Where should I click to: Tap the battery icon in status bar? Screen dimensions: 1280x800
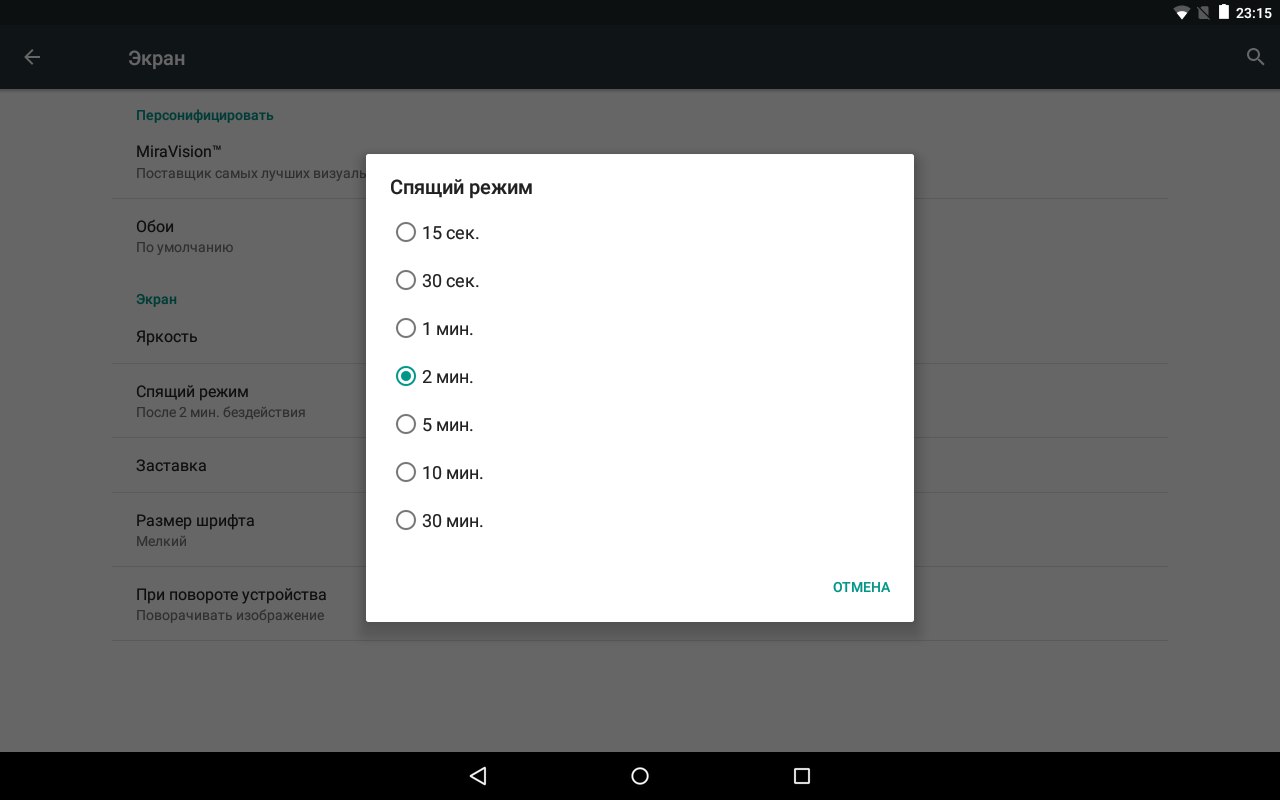(1223, 13)
